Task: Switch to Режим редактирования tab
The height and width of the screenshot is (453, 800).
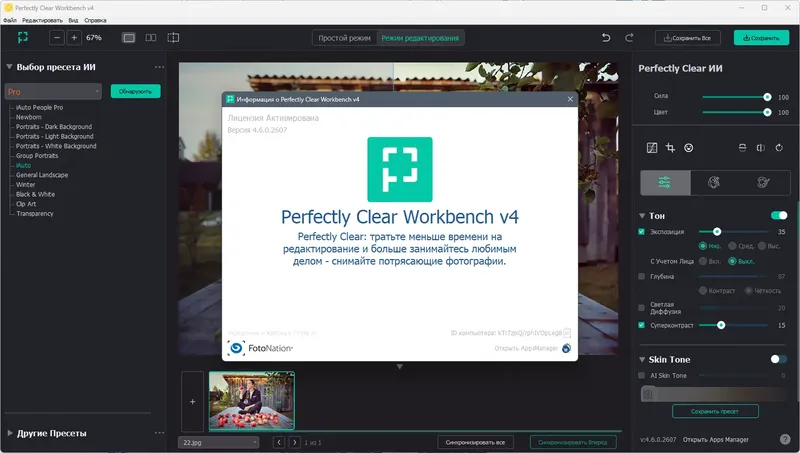Action: click(x=420, y=38)
